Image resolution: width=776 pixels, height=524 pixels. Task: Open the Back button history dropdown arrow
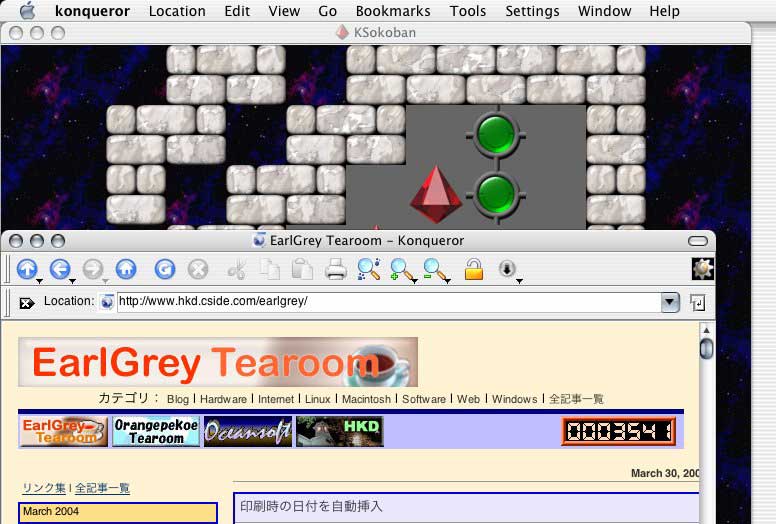(x=72, y=282)
